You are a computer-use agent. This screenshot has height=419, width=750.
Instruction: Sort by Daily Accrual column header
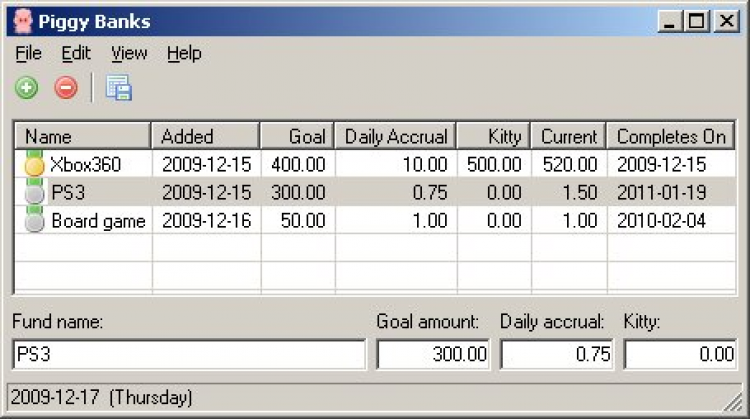pos(396,137)
